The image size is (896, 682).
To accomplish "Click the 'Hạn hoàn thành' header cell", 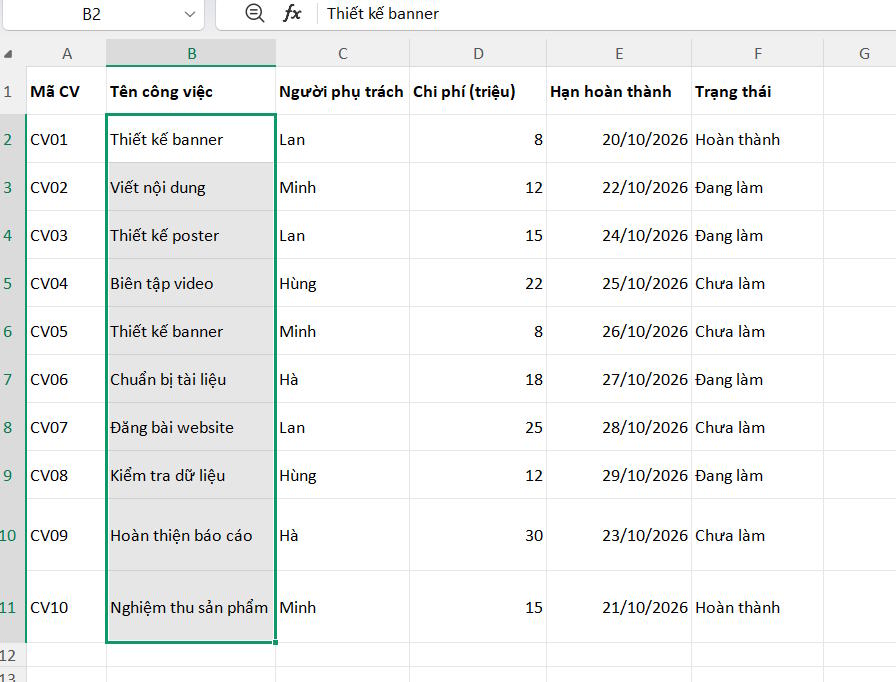I will point(619,91).
